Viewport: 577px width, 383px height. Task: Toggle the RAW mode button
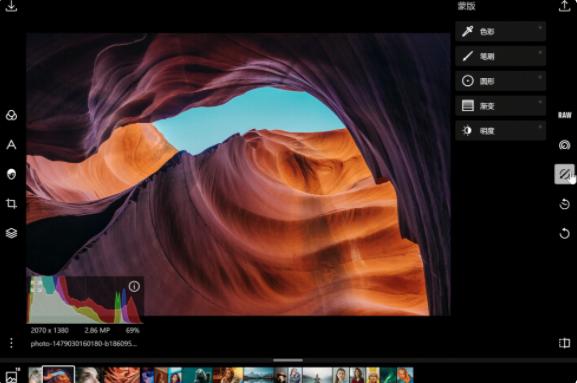click(x=564, y=115)
